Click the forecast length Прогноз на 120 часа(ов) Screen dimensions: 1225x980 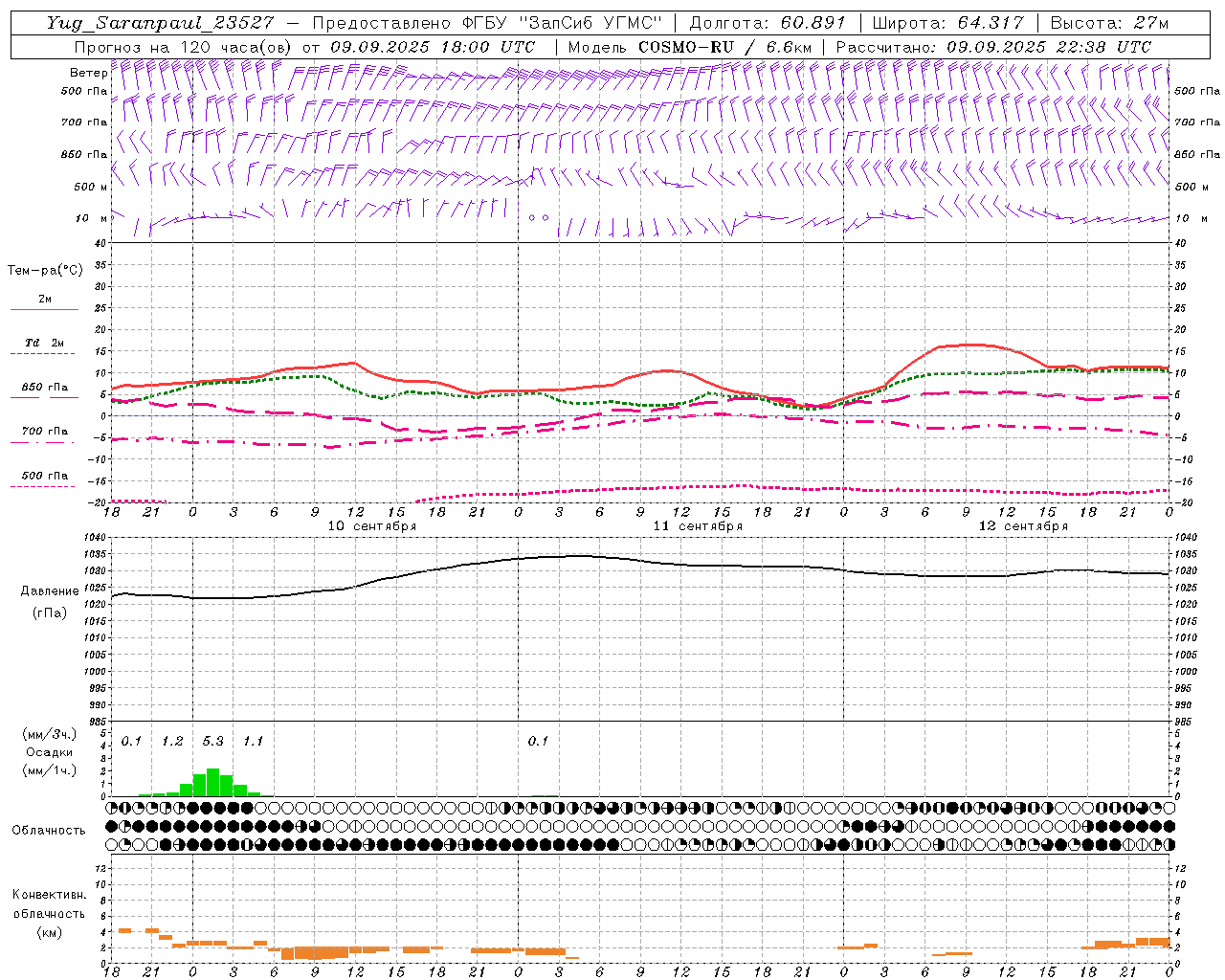click(x=184, y=47)
